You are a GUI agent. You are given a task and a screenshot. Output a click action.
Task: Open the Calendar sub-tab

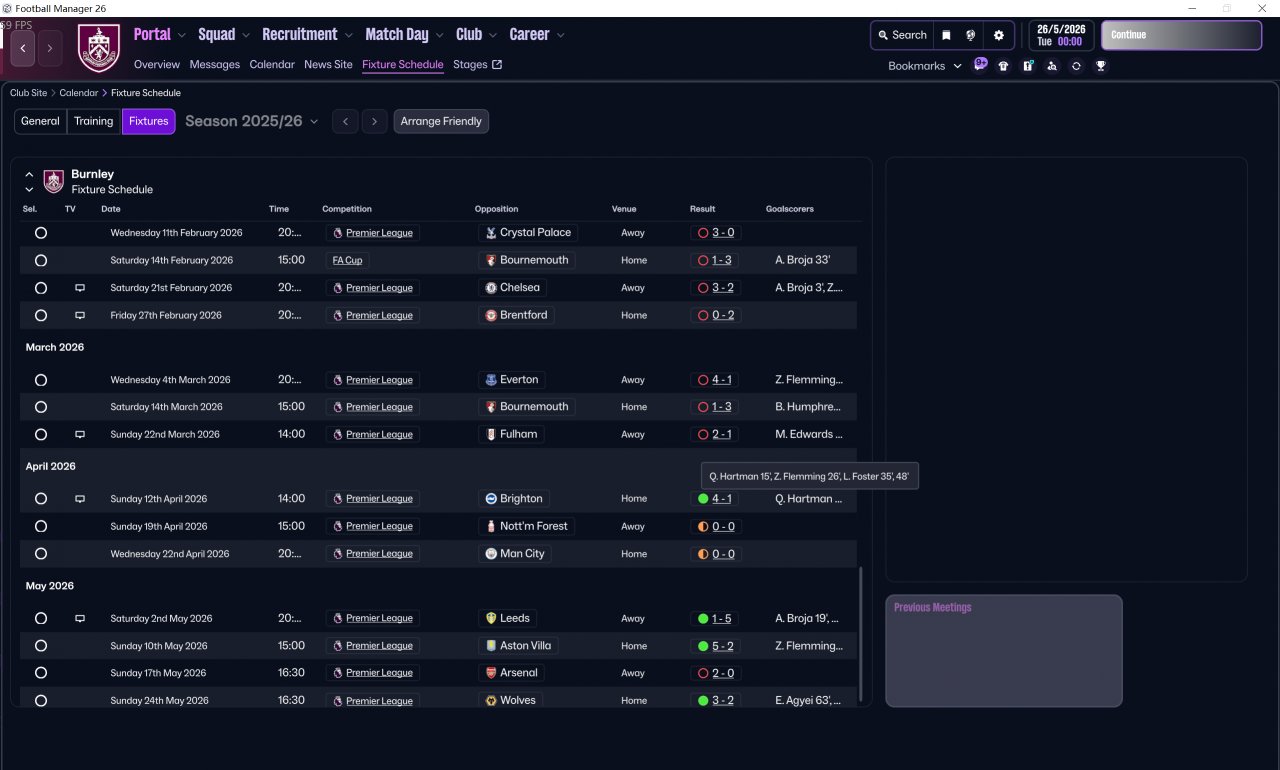coord(272,65)
